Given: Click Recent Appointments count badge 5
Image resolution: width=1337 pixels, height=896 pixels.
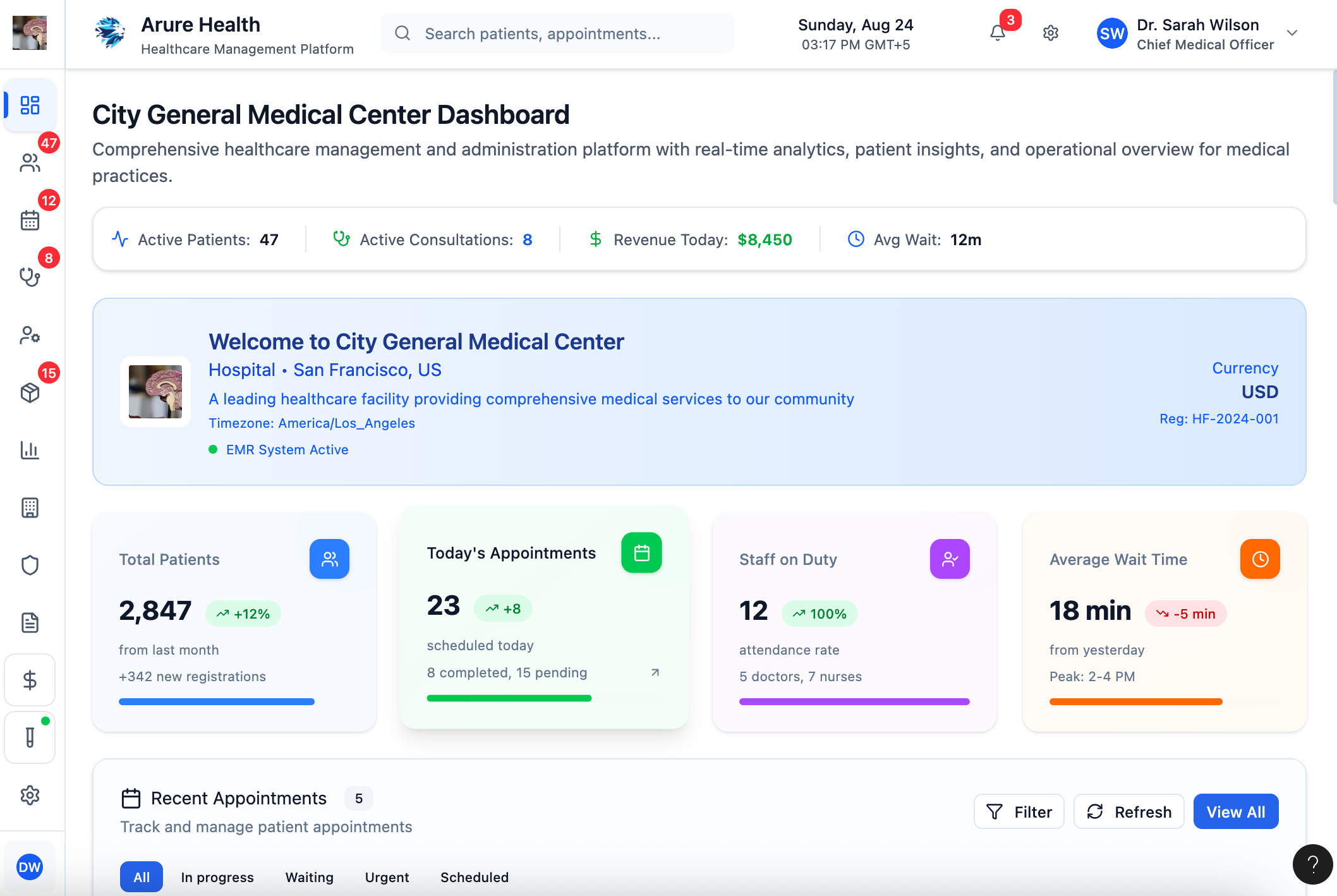Looking at the screenshot, I should click(x=359, y=798).
